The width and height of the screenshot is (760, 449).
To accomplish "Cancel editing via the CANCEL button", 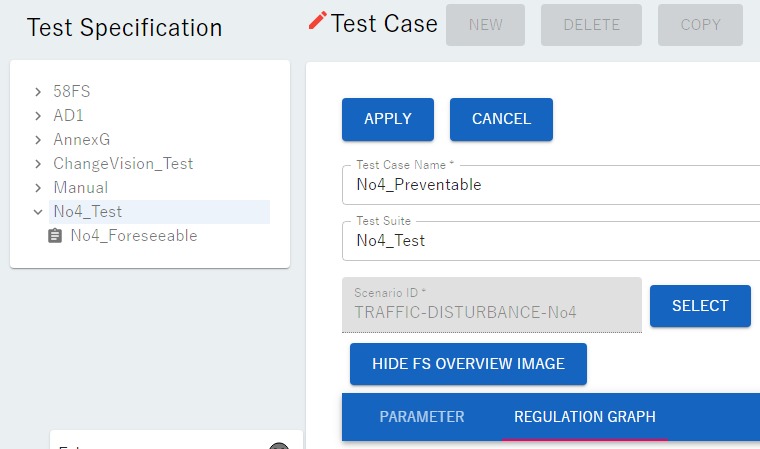I will 501,119.
